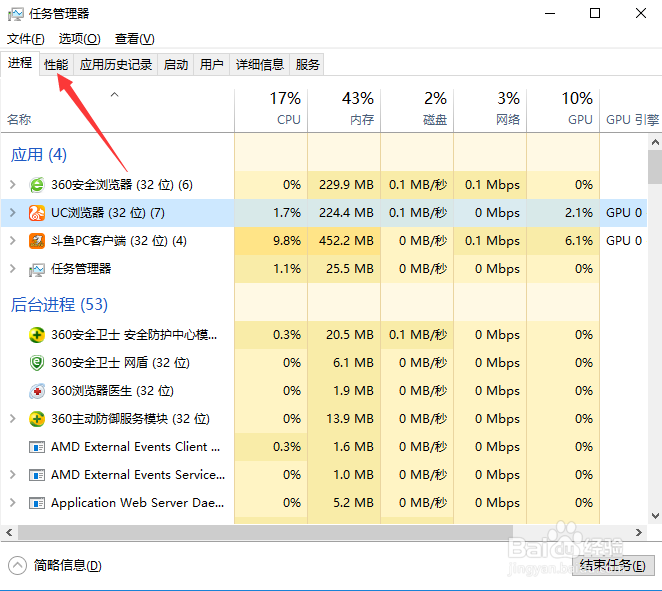Expand the 任务管理器 process row

(13, 269)
